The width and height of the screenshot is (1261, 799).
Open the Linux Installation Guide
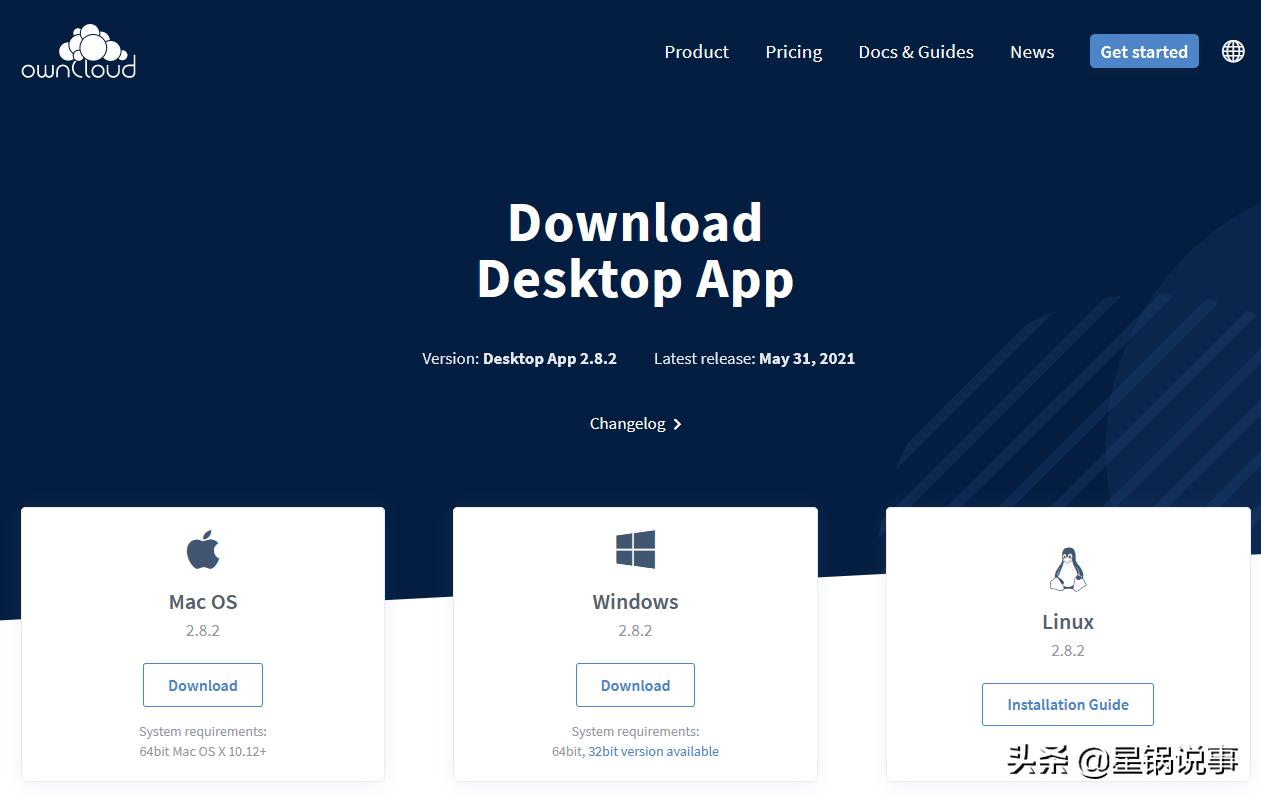click(x=1068, y=704)
